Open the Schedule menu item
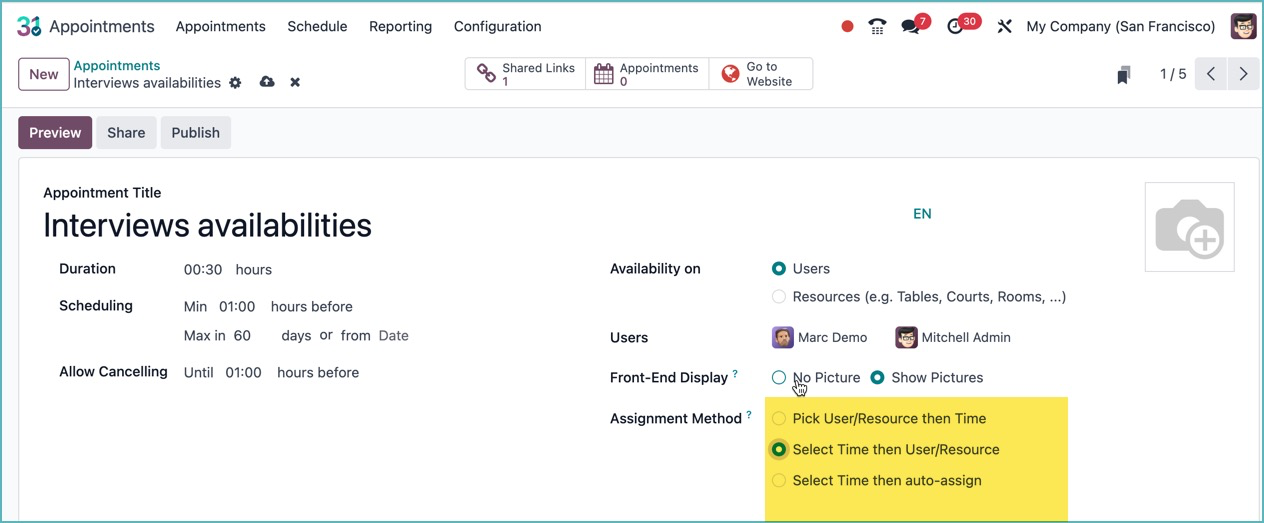The height and width of the screenshot is (523, 1264). [x=317, y=27]
